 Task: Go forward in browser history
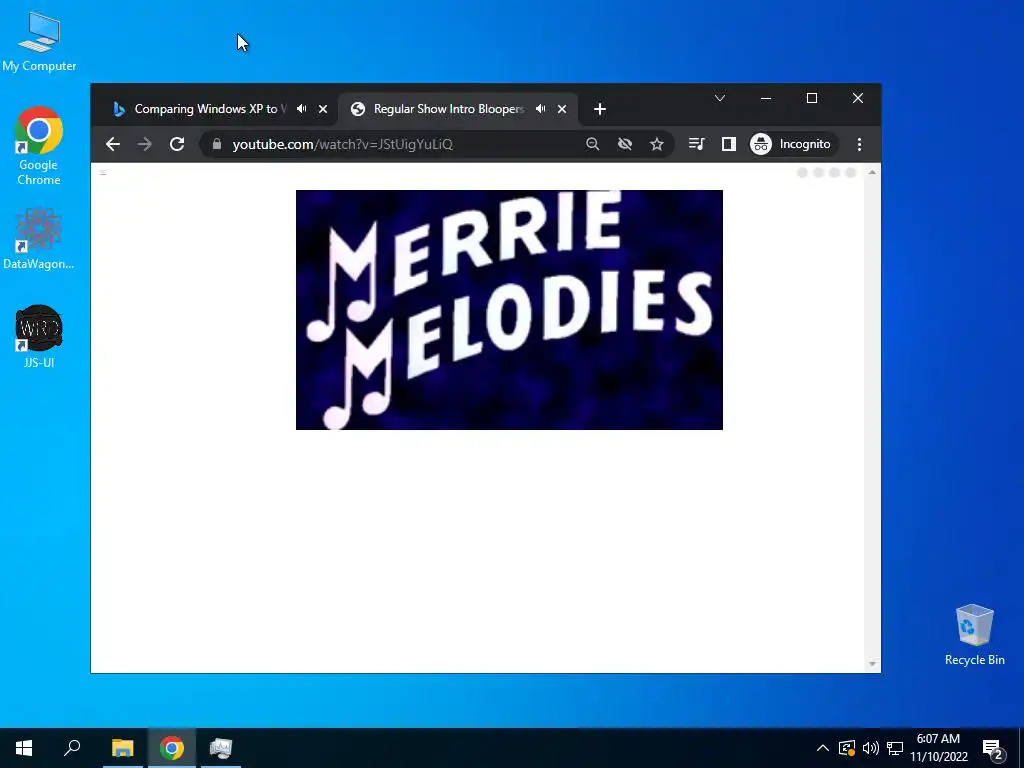145,144
